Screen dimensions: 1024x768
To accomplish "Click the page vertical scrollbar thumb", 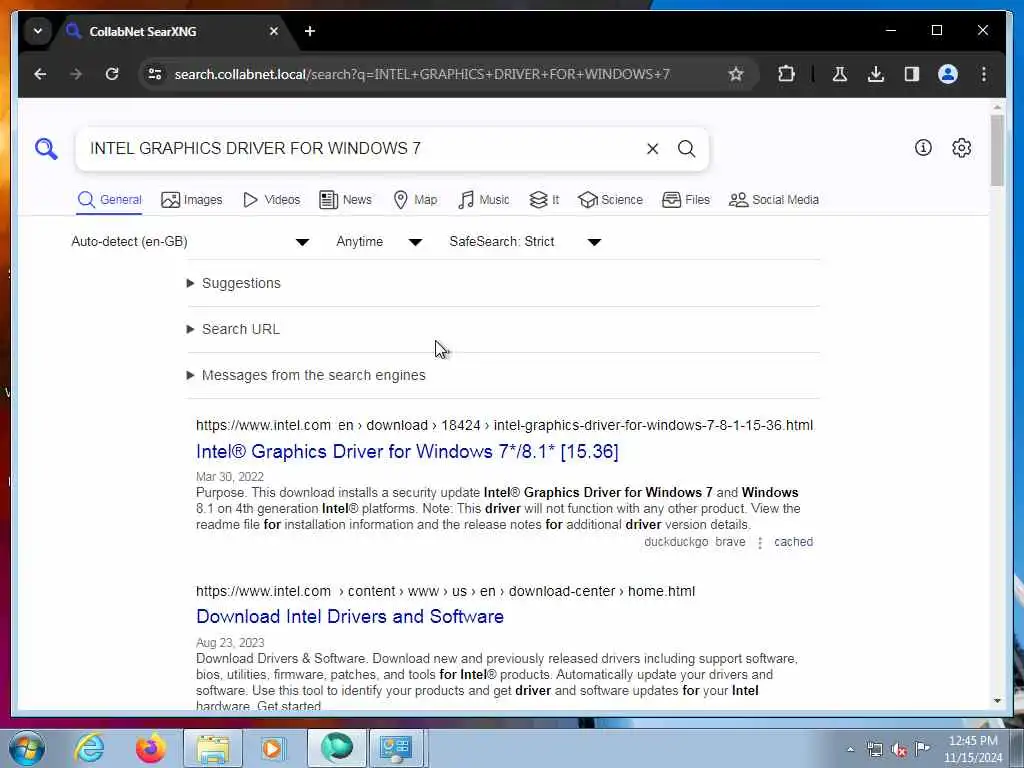I will [x=997, y=150].
